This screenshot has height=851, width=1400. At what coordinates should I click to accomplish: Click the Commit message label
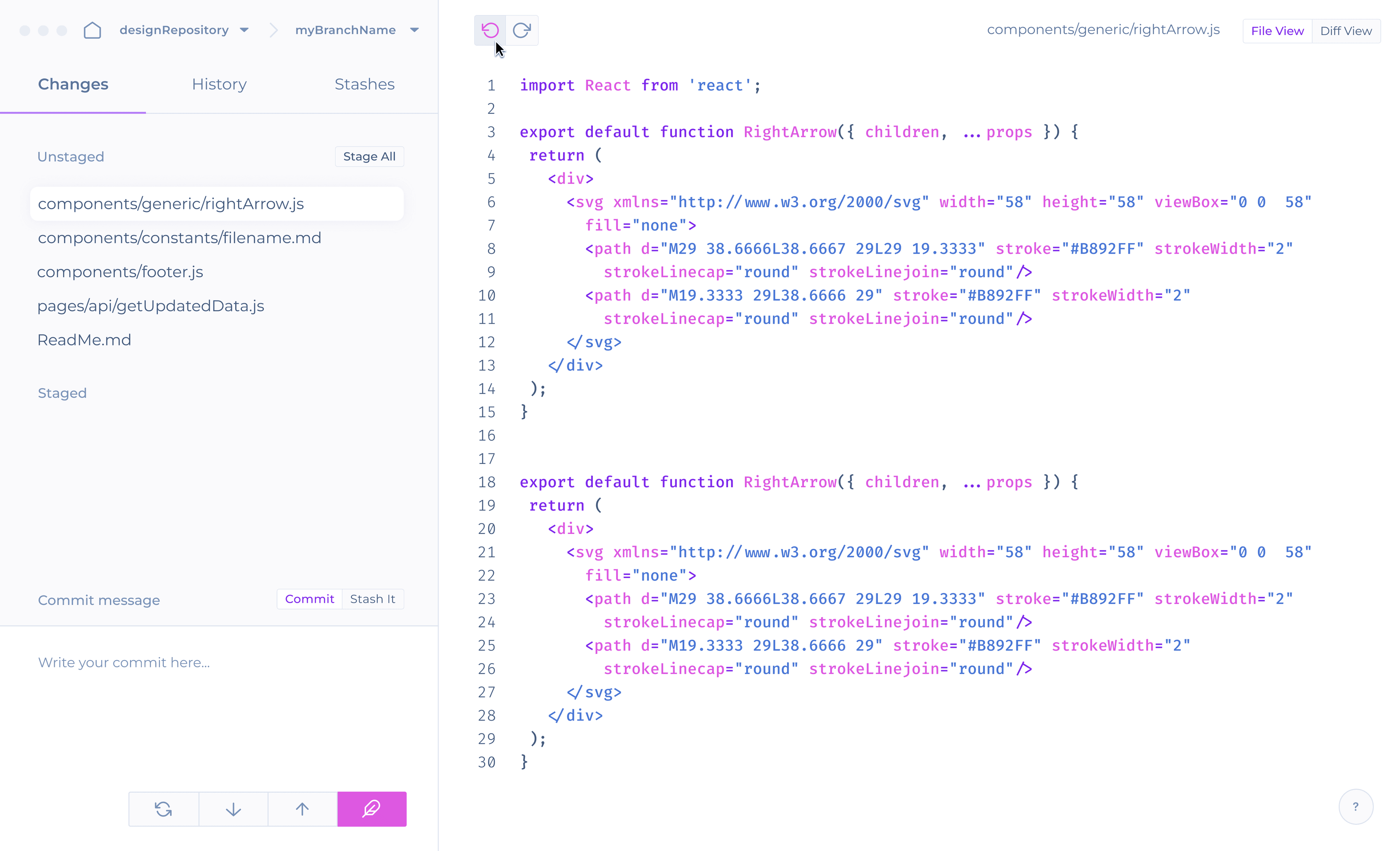(x=99, y=600)
